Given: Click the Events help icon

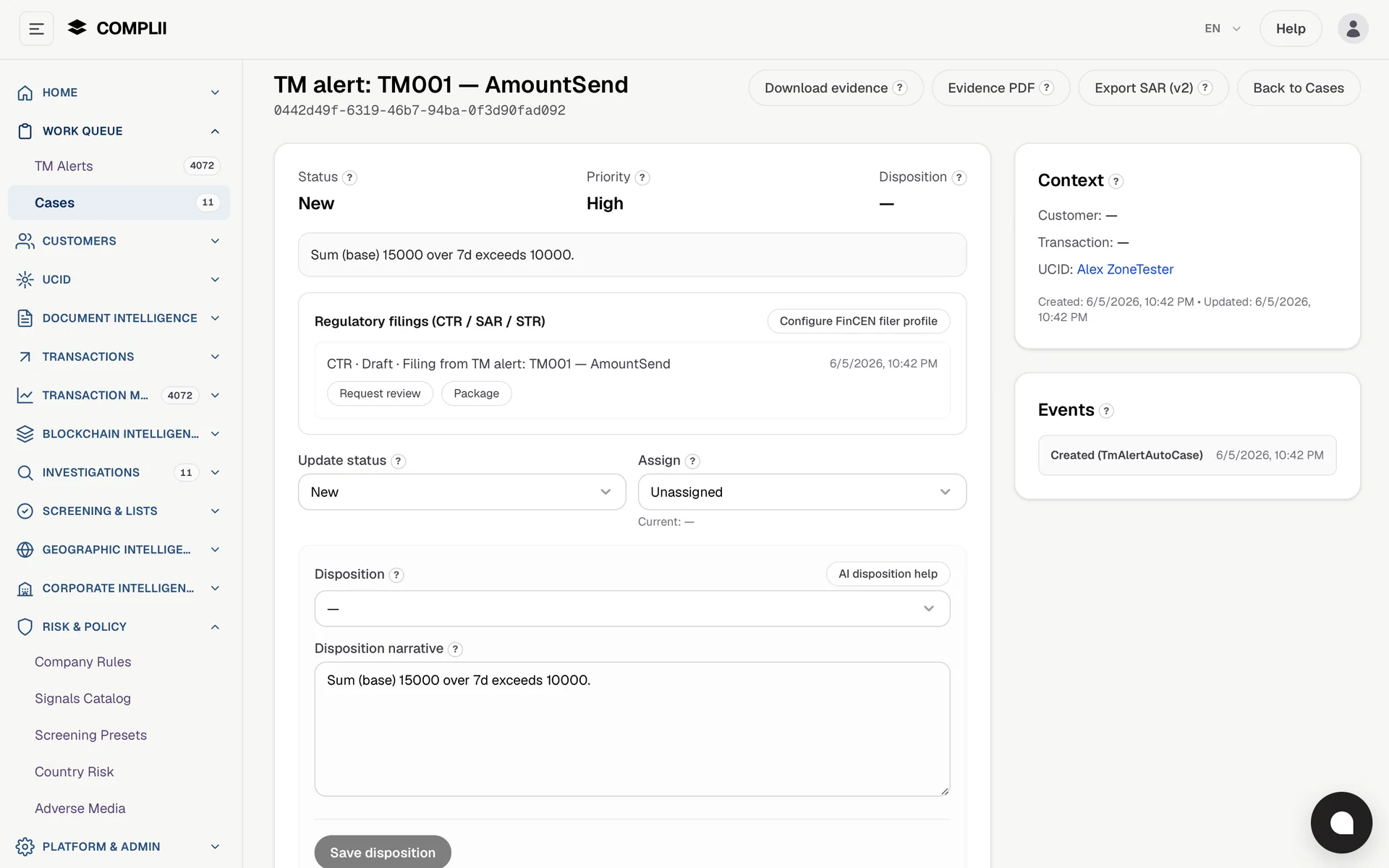Looking at the screenshot, I should point(1106,411).
